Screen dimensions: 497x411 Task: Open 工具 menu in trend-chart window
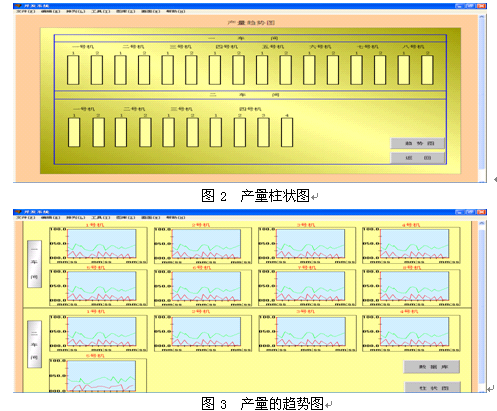101,217
